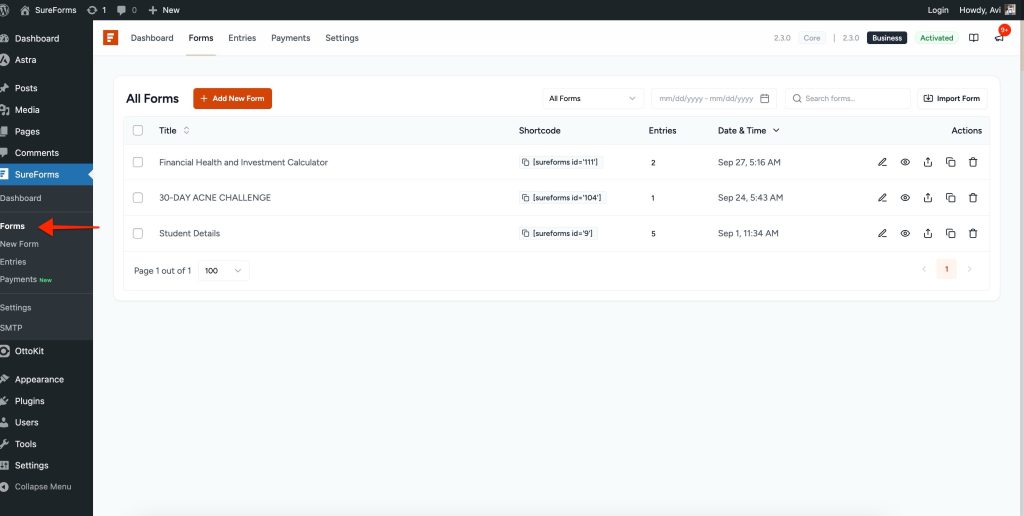Delete the Student Details form
The height and width of the screenshot is (516, 1024).
(973, 233)
